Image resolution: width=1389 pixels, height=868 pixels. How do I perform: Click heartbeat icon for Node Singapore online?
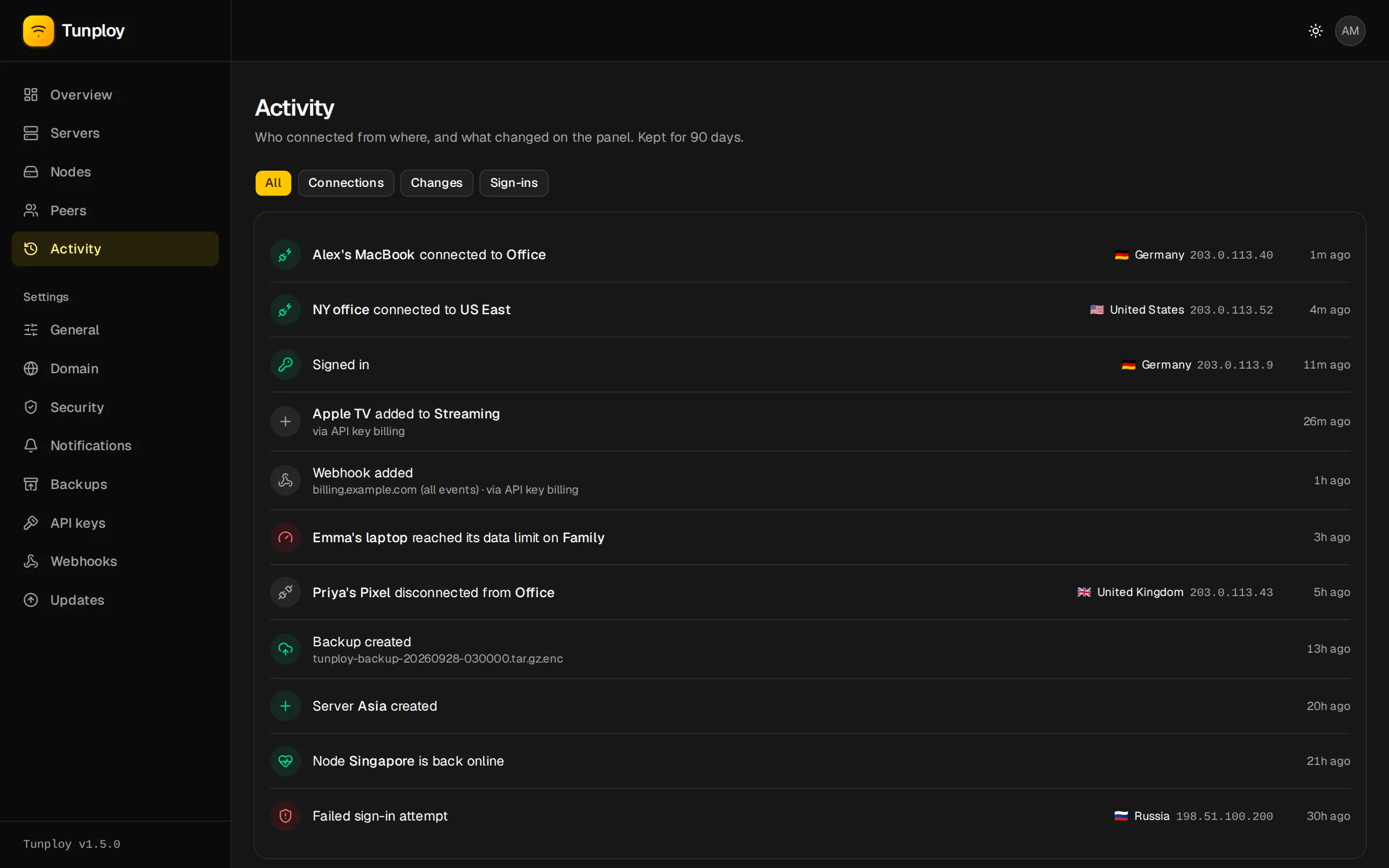pos(285,761)
